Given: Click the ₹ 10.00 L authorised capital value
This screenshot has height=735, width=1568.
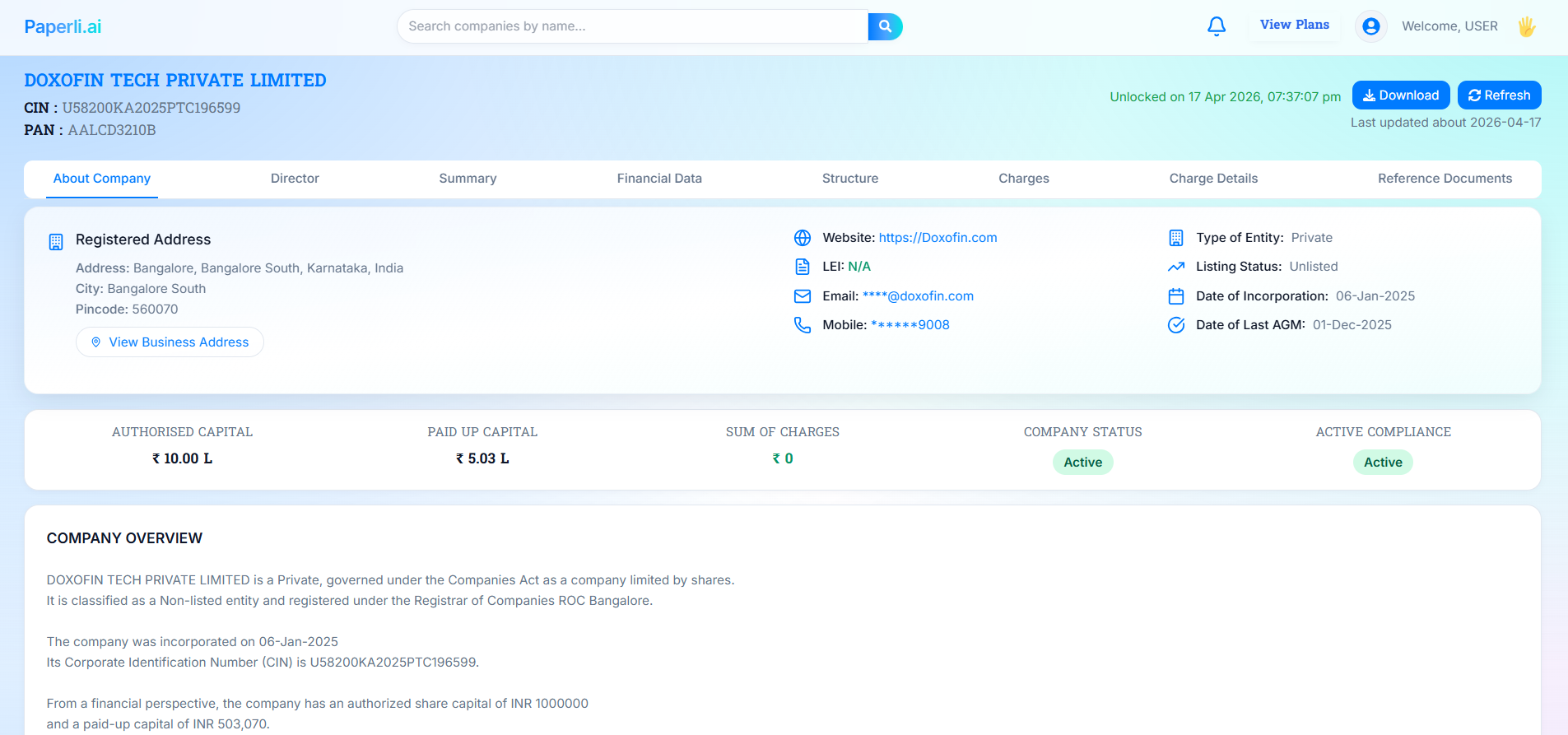Looking at the screenshot, I should (182, 458).
